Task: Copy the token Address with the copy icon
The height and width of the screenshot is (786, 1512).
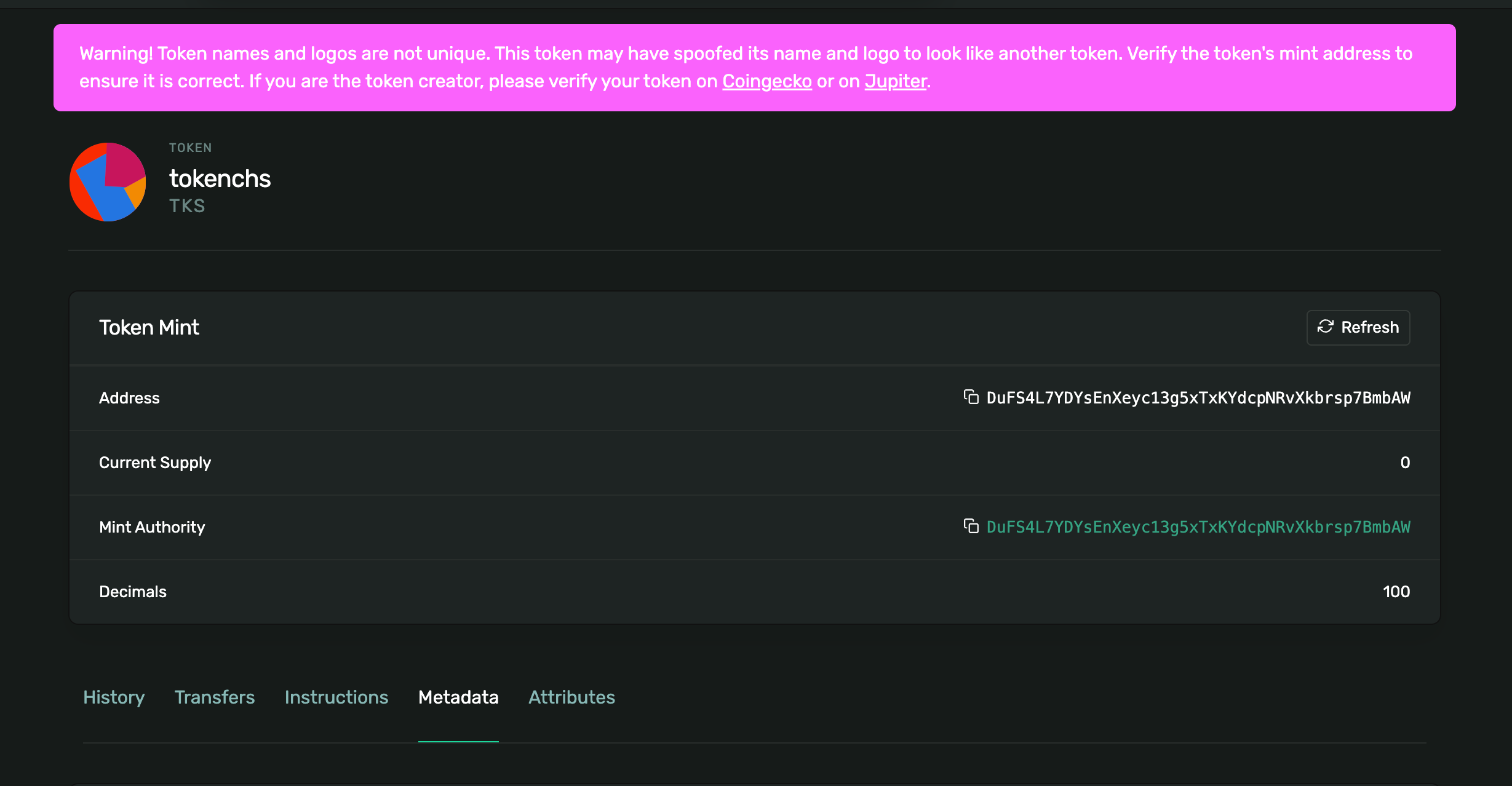Action: [971, 397]
